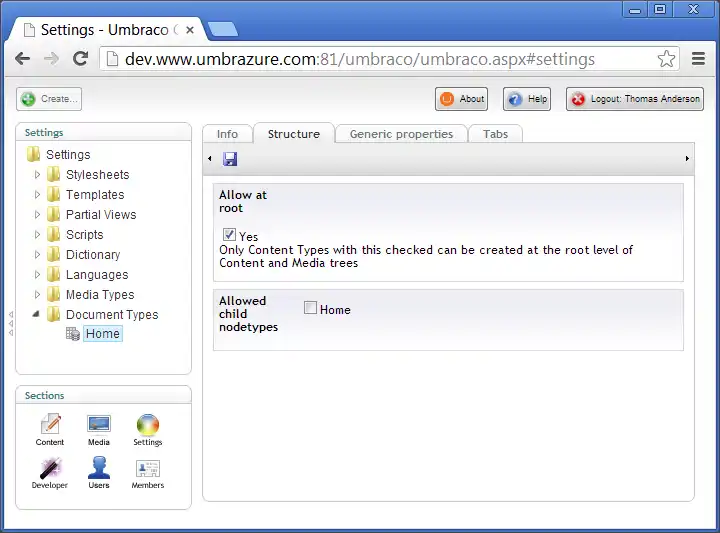The width and height of the screenshot is (720, 533).
Task: Collapse the Document Types node
Action: coord(36,314)
